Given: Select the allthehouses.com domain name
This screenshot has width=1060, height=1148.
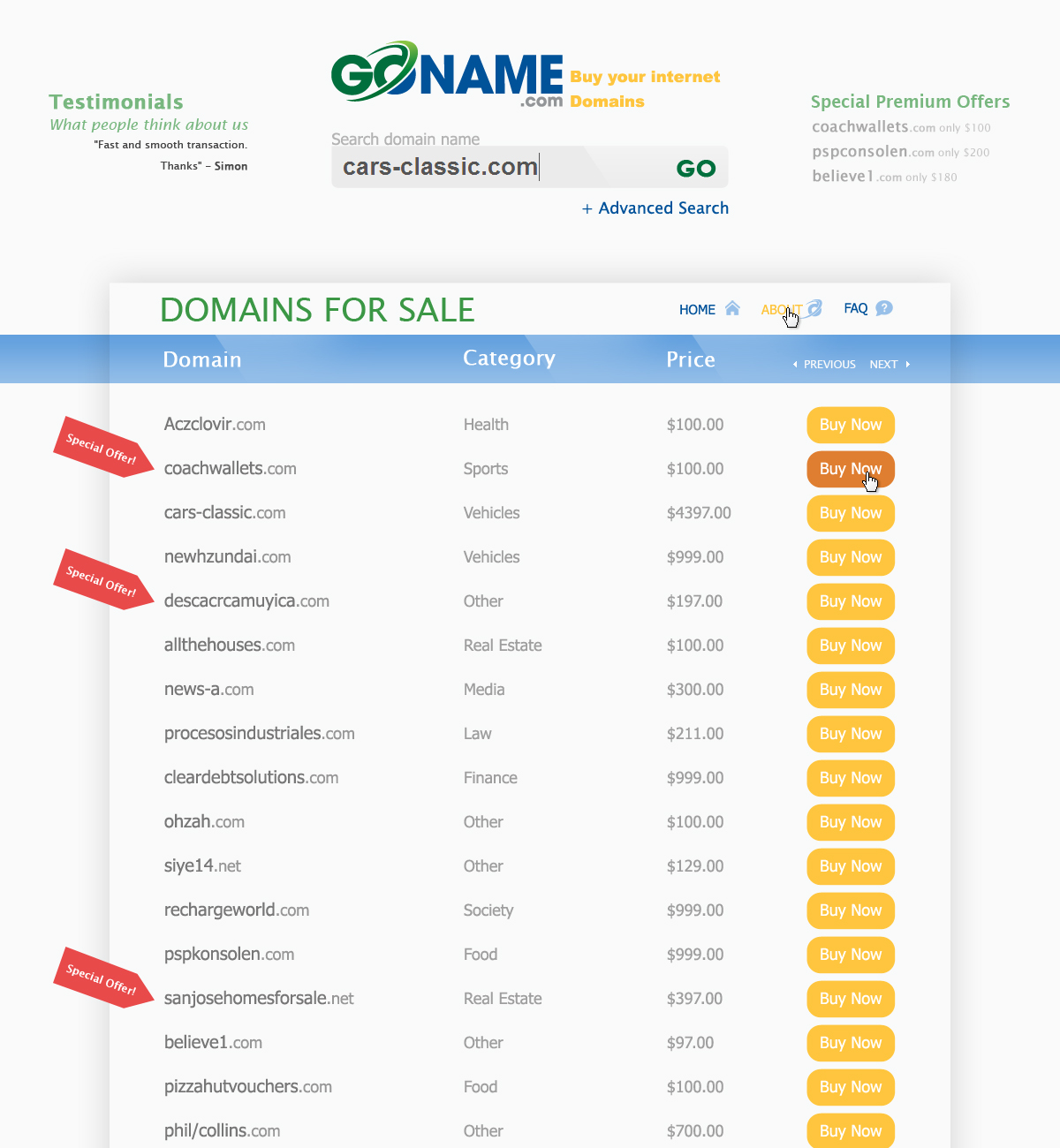Looking at the screenshot, I should [x=230, y=646].
